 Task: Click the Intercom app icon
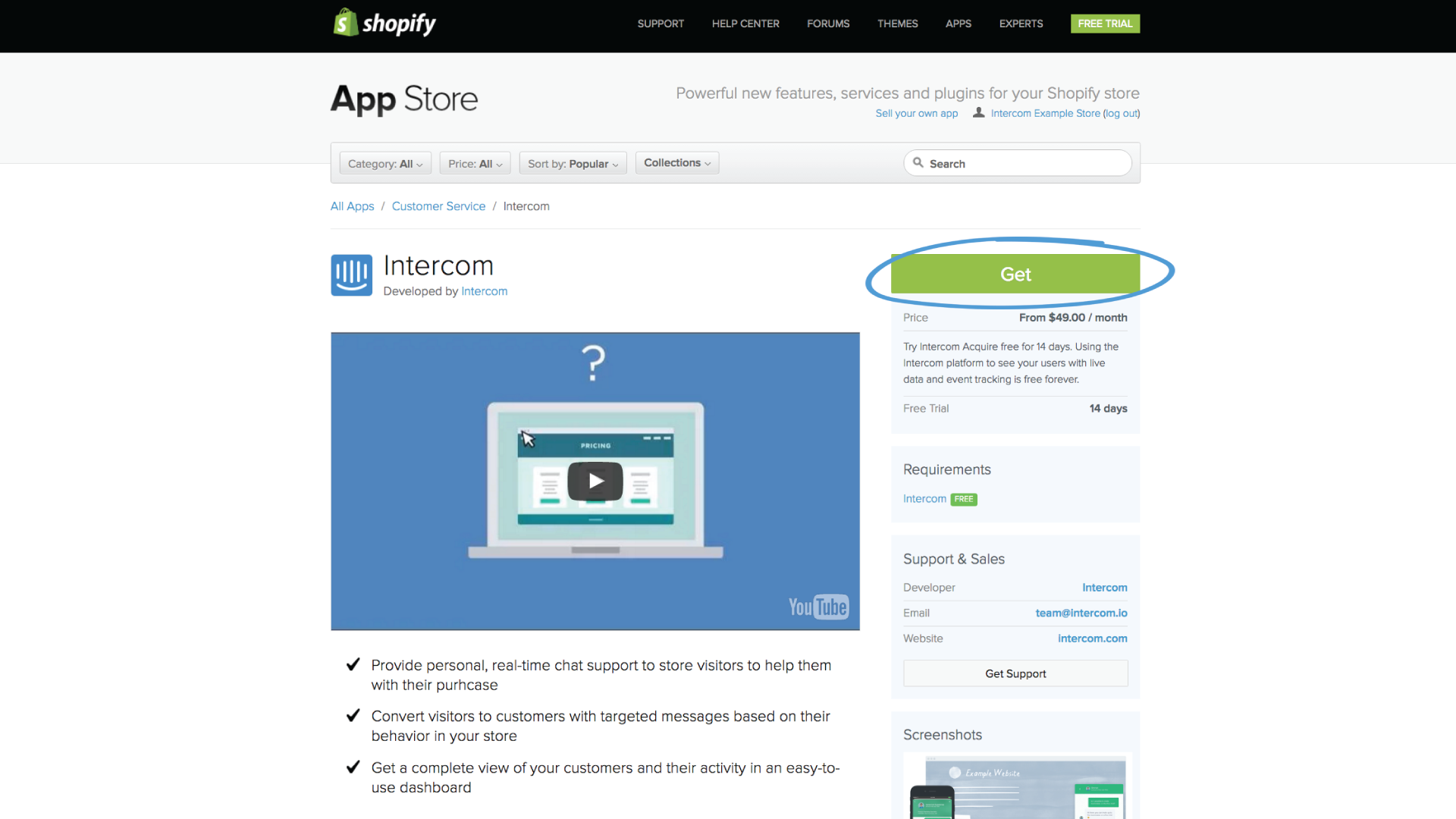coord(351,275)
